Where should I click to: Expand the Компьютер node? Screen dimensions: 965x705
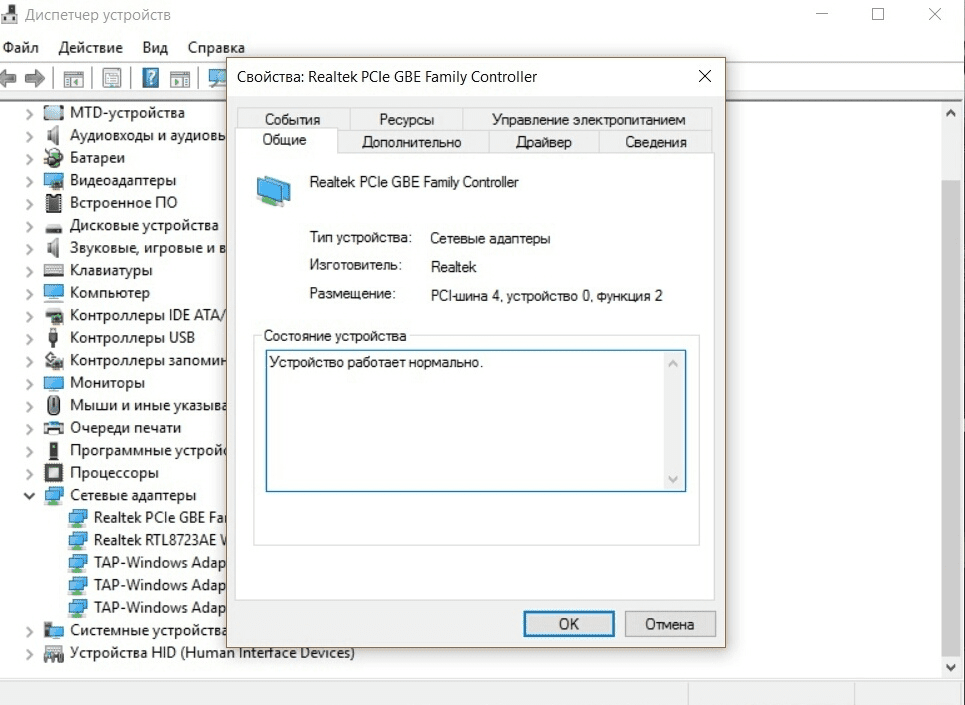pos(30,293)
